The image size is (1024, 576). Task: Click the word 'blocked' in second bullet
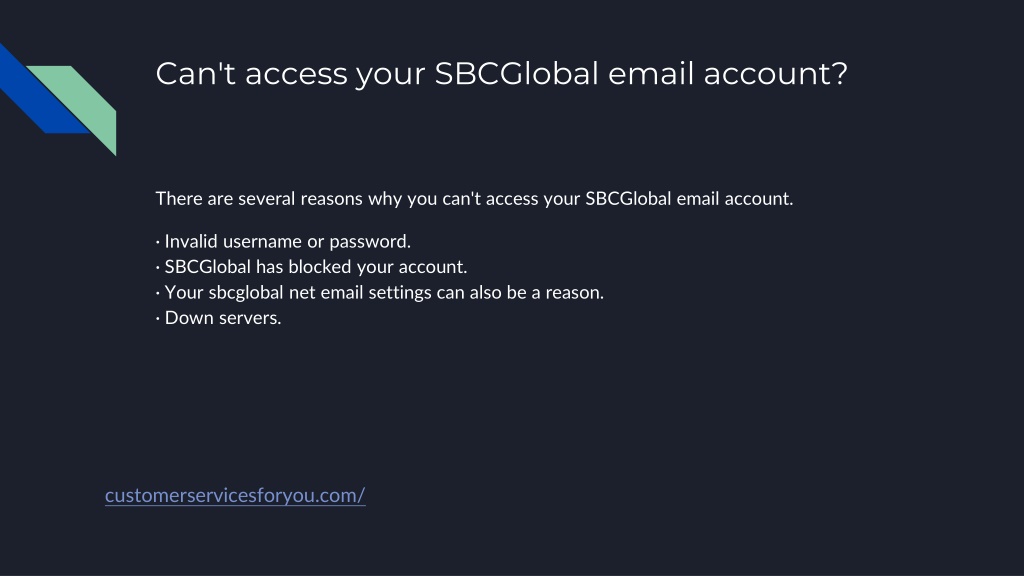320,267
